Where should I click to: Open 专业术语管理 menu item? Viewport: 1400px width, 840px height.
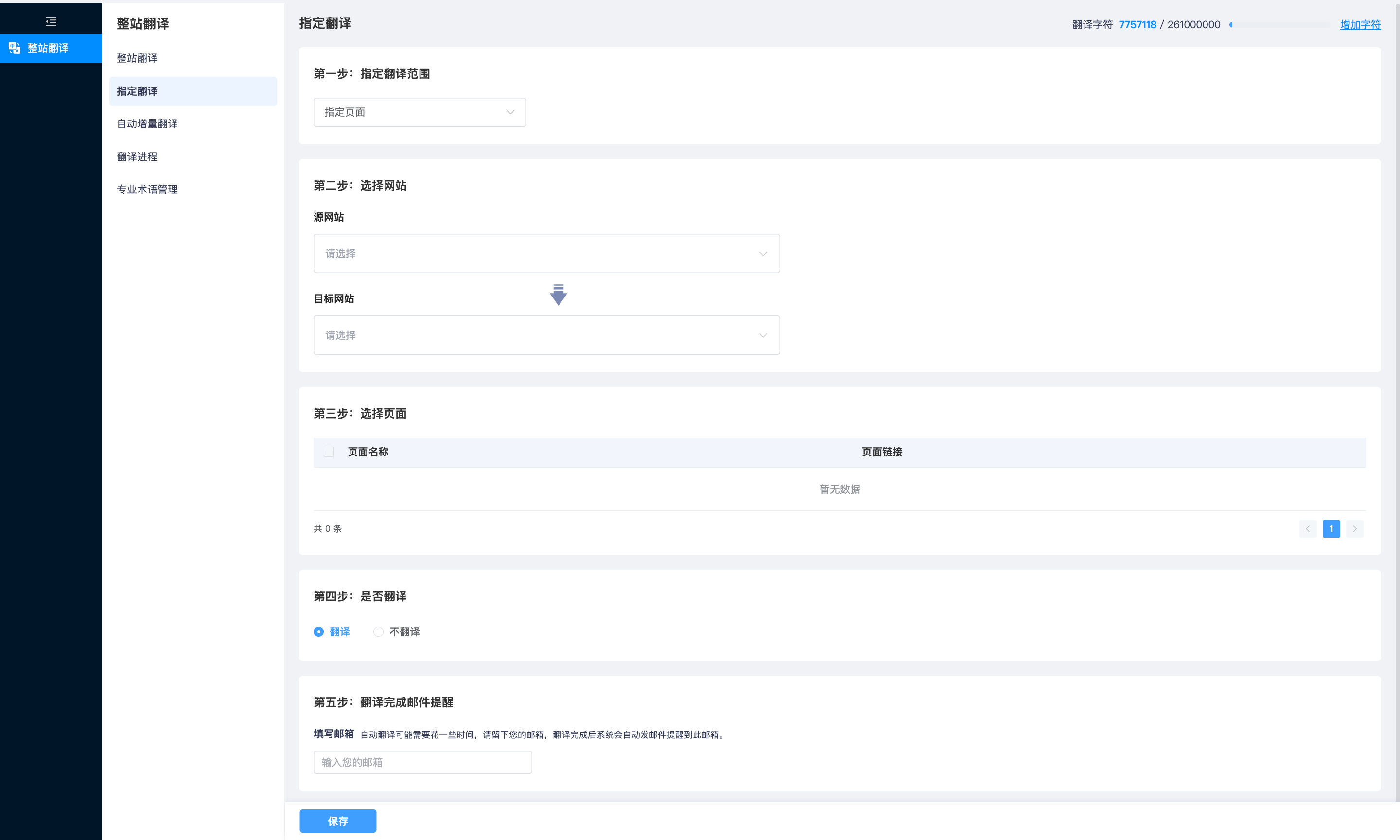[x=147, y=190]
